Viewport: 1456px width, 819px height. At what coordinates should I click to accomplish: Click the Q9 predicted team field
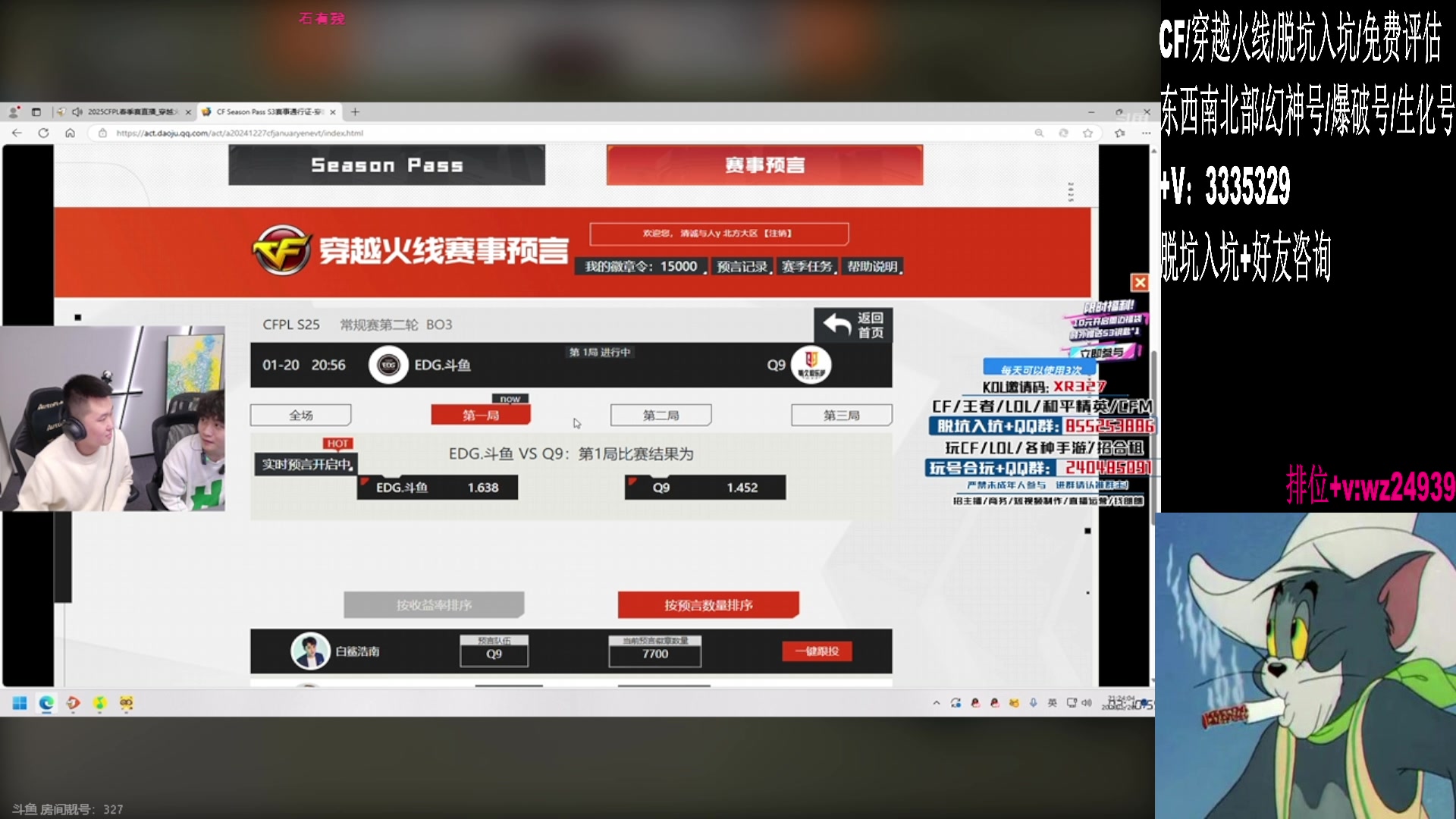[x=494, y=651]
